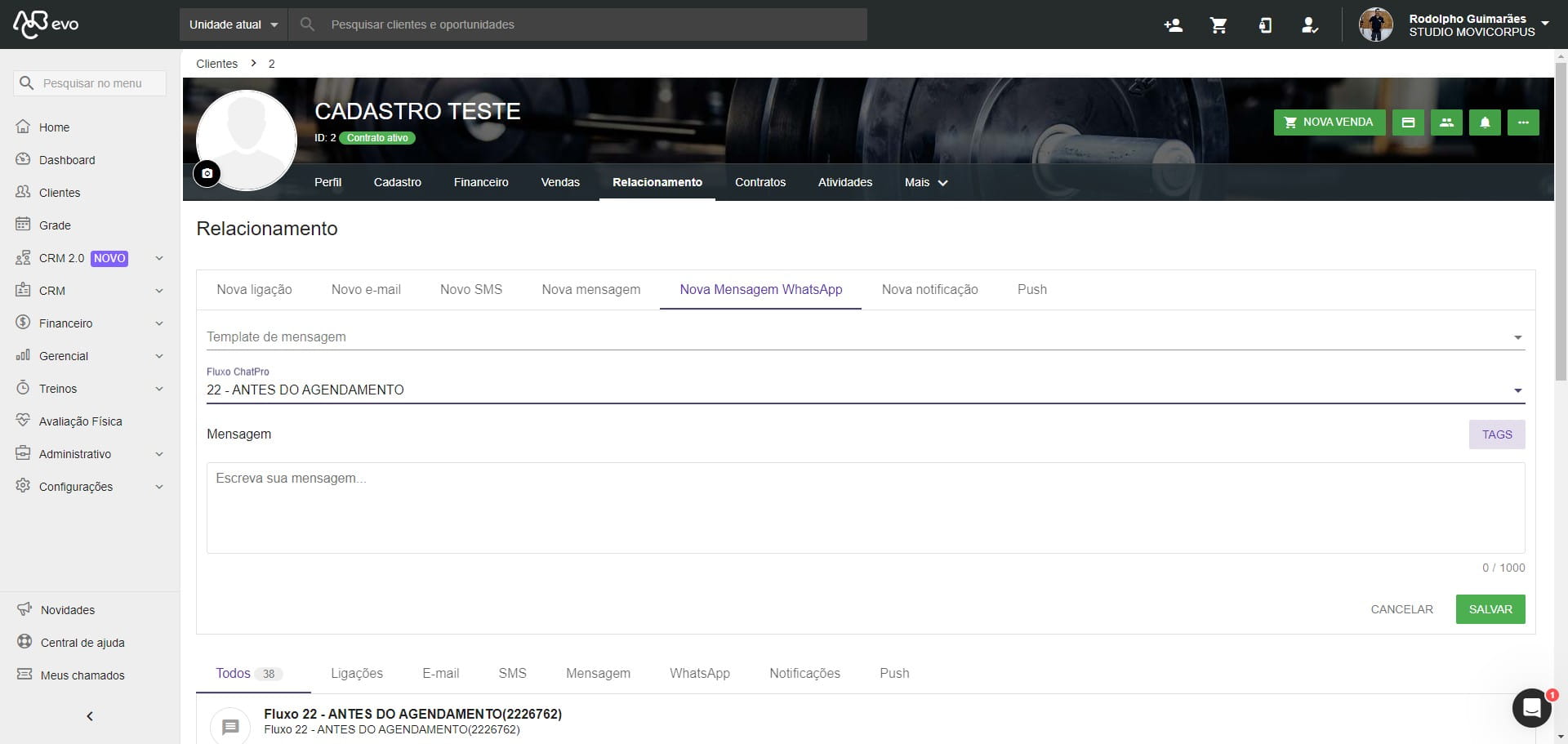
Task: Click the NOVA VENDA button
Action: 1330,123
